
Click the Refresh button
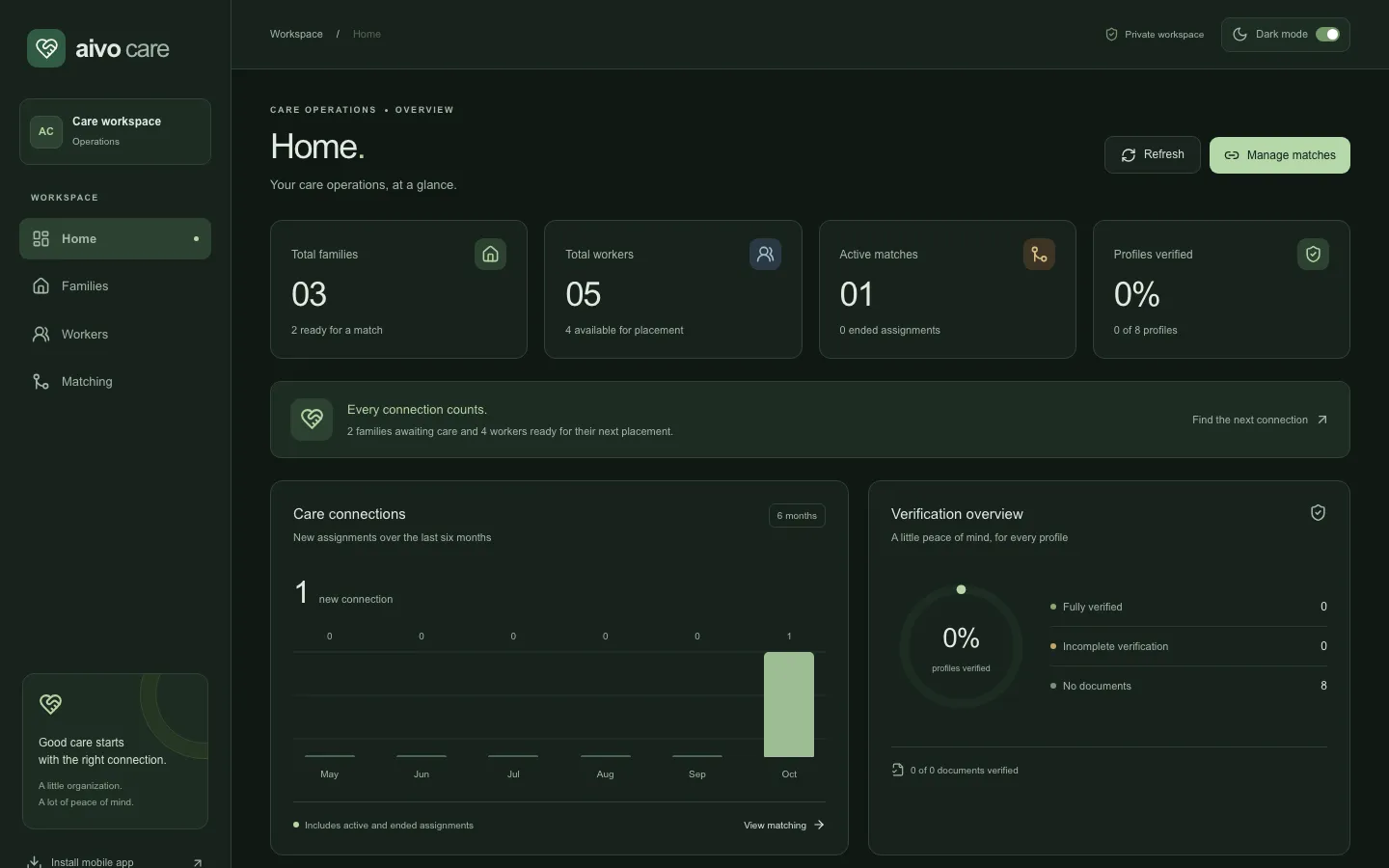point(1153,154)
